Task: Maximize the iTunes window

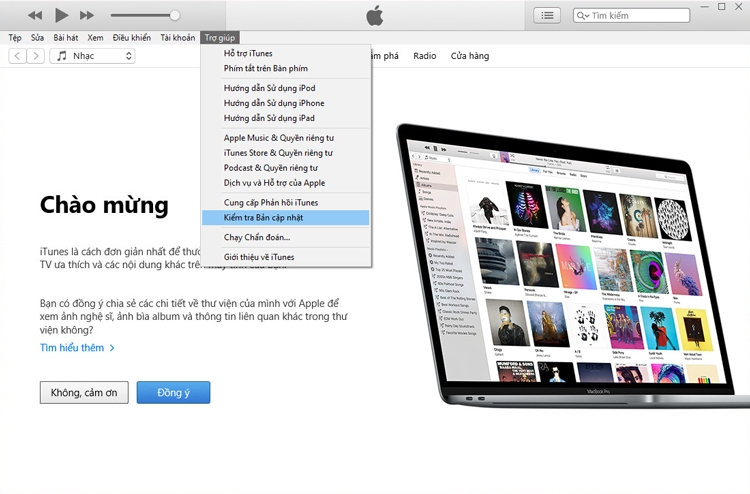Action: click(721, 7)
